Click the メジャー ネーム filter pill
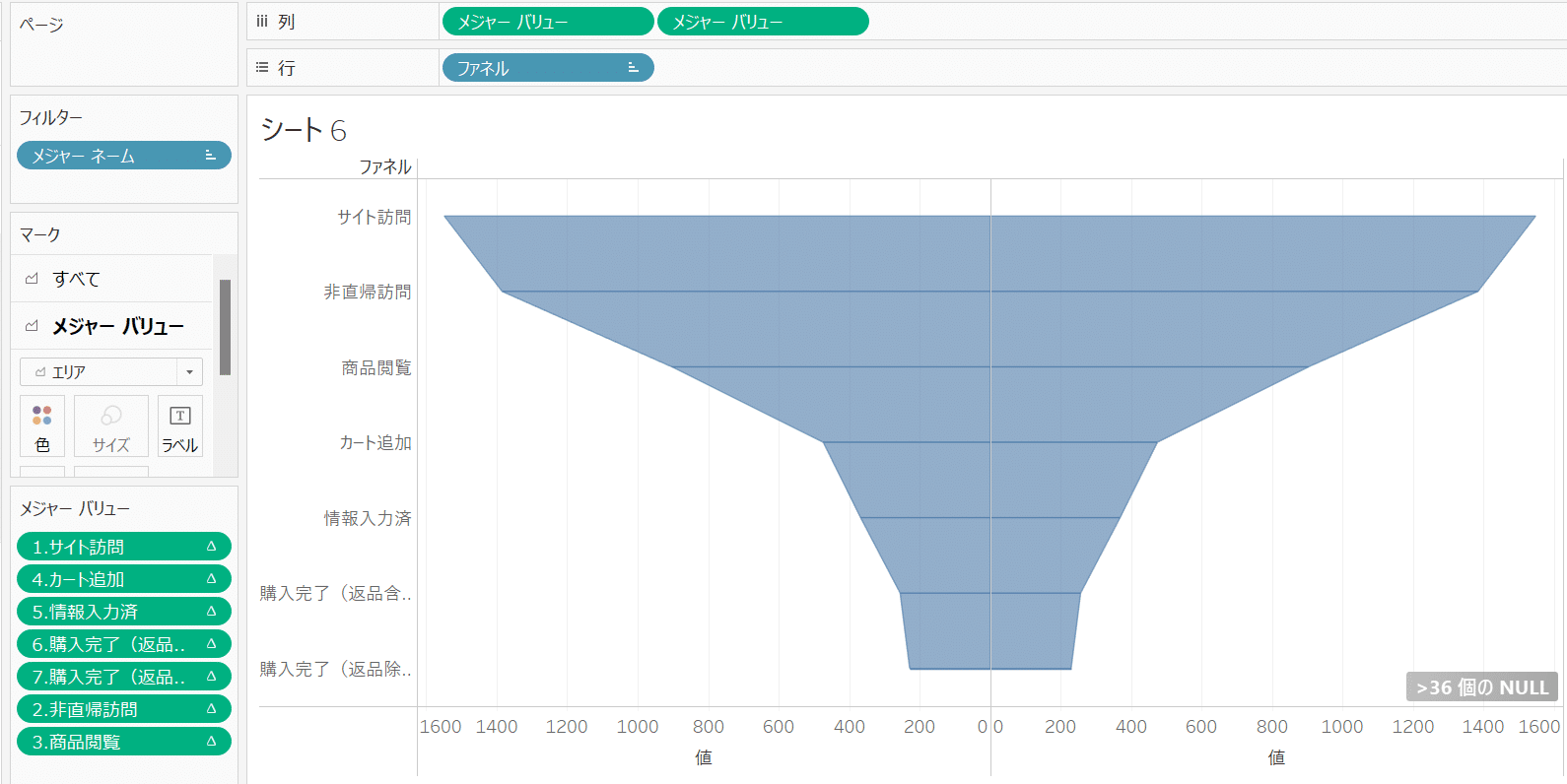Screen dimensions: 1567x784 124,156
